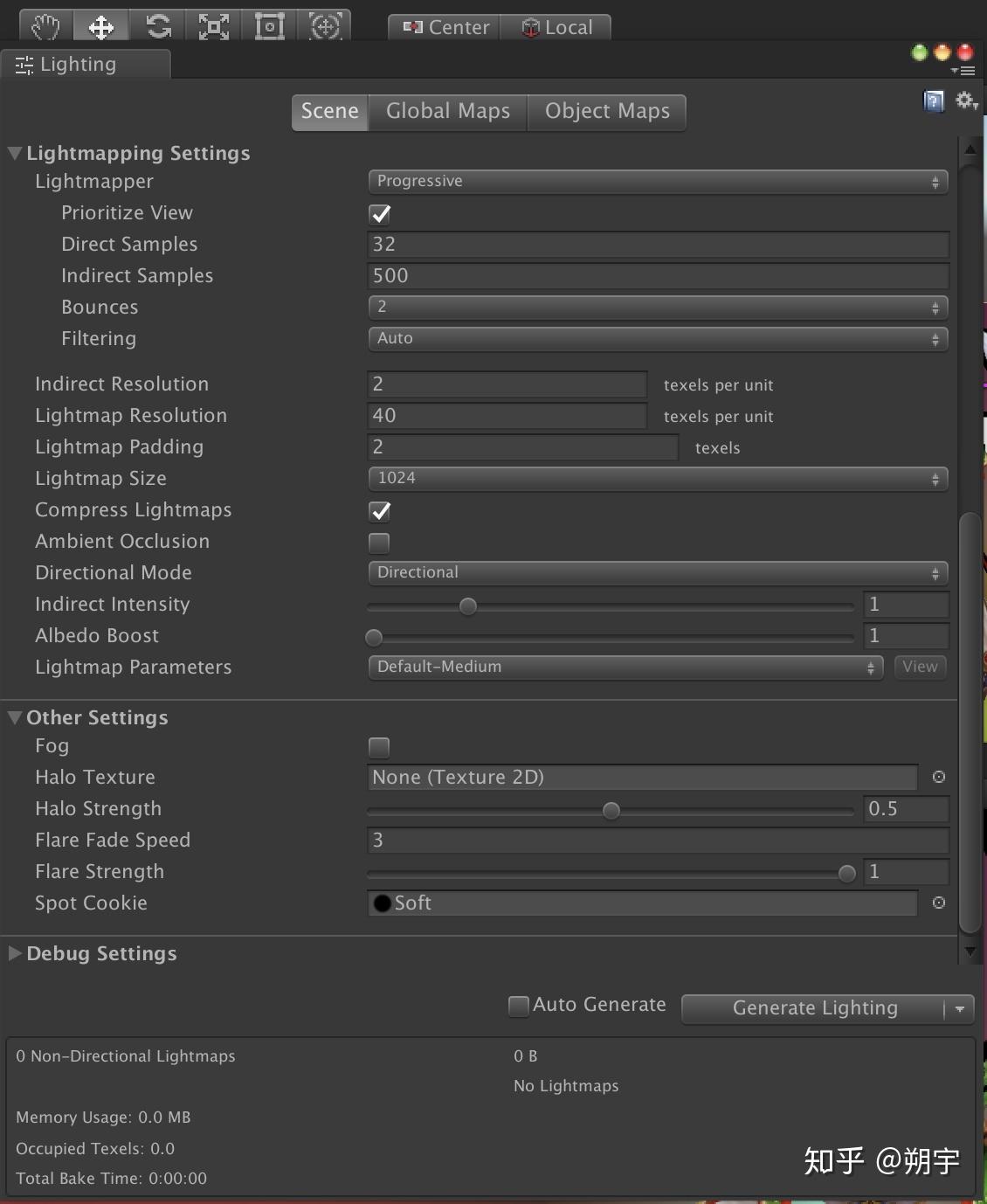Select the Move tool
Image resolution: width=987 pixels, height=1204 pixels.
[x=100, y=26]
